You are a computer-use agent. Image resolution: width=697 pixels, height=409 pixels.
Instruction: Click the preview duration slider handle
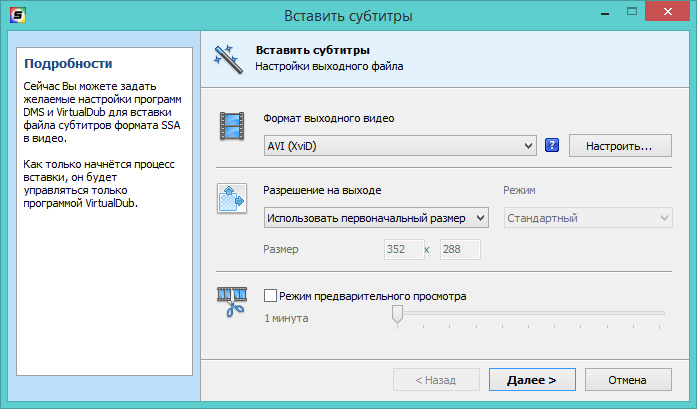(x=397, y=315)
